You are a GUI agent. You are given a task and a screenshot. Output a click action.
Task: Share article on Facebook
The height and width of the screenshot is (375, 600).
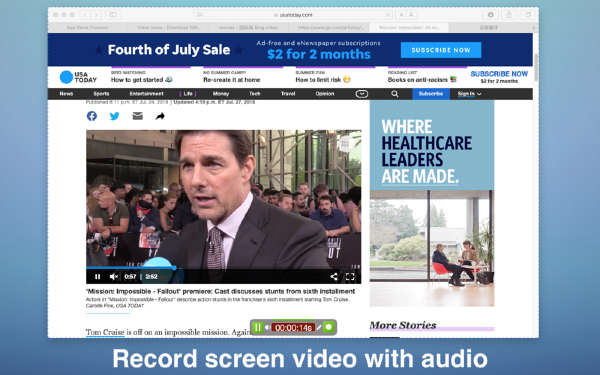(x=92, y=116)
